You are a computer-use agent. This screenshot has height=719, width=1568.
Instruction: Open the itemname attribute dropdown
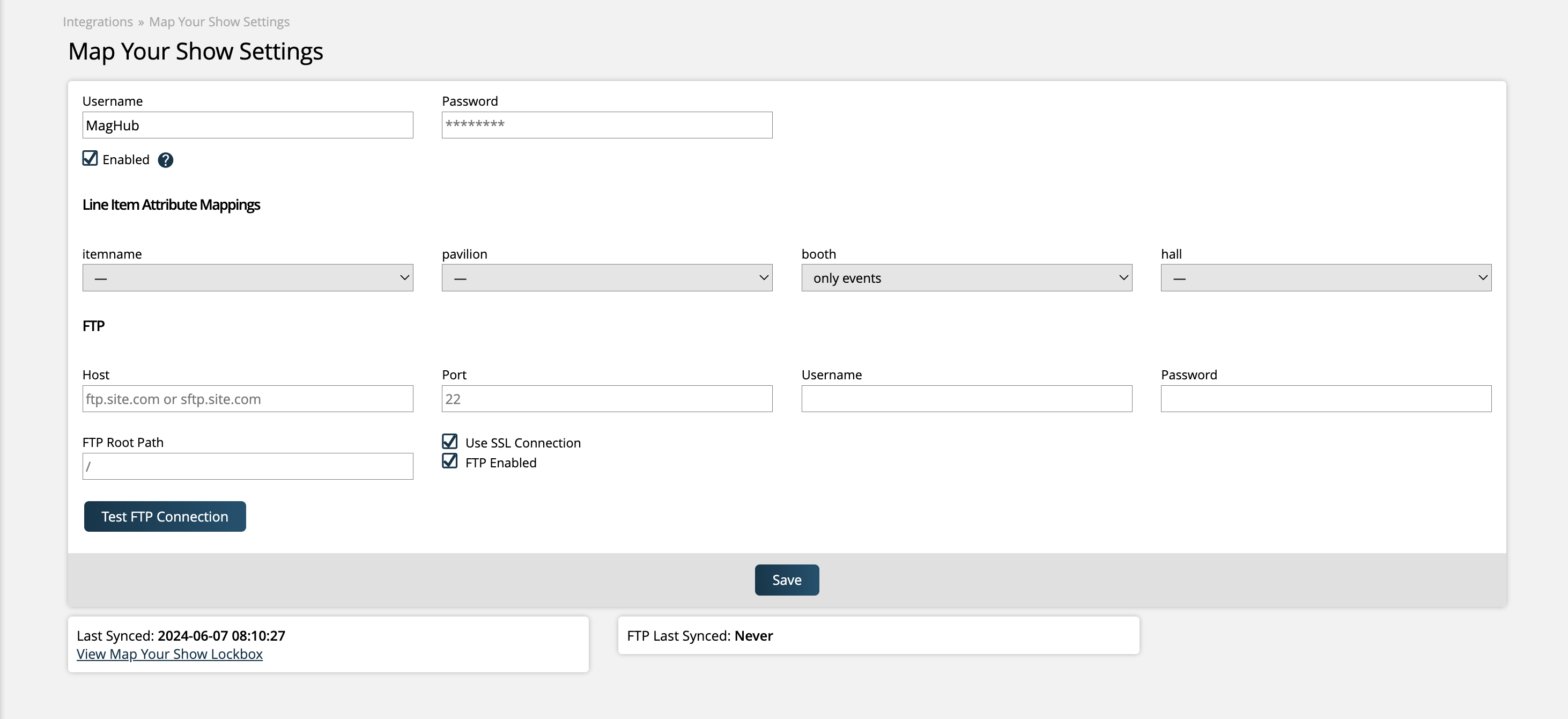point(247,277)
